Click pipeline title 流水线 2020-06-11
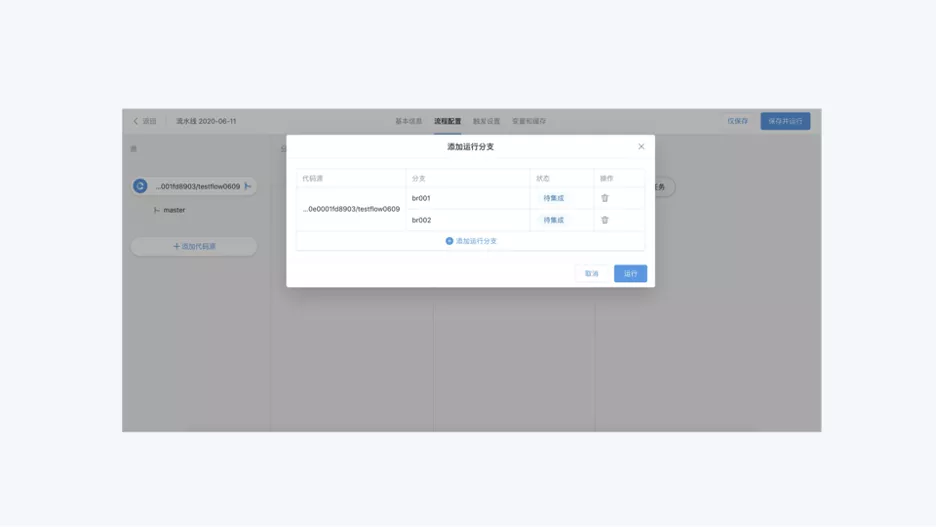This screenshot has width=936, height=528. [206, 121]
